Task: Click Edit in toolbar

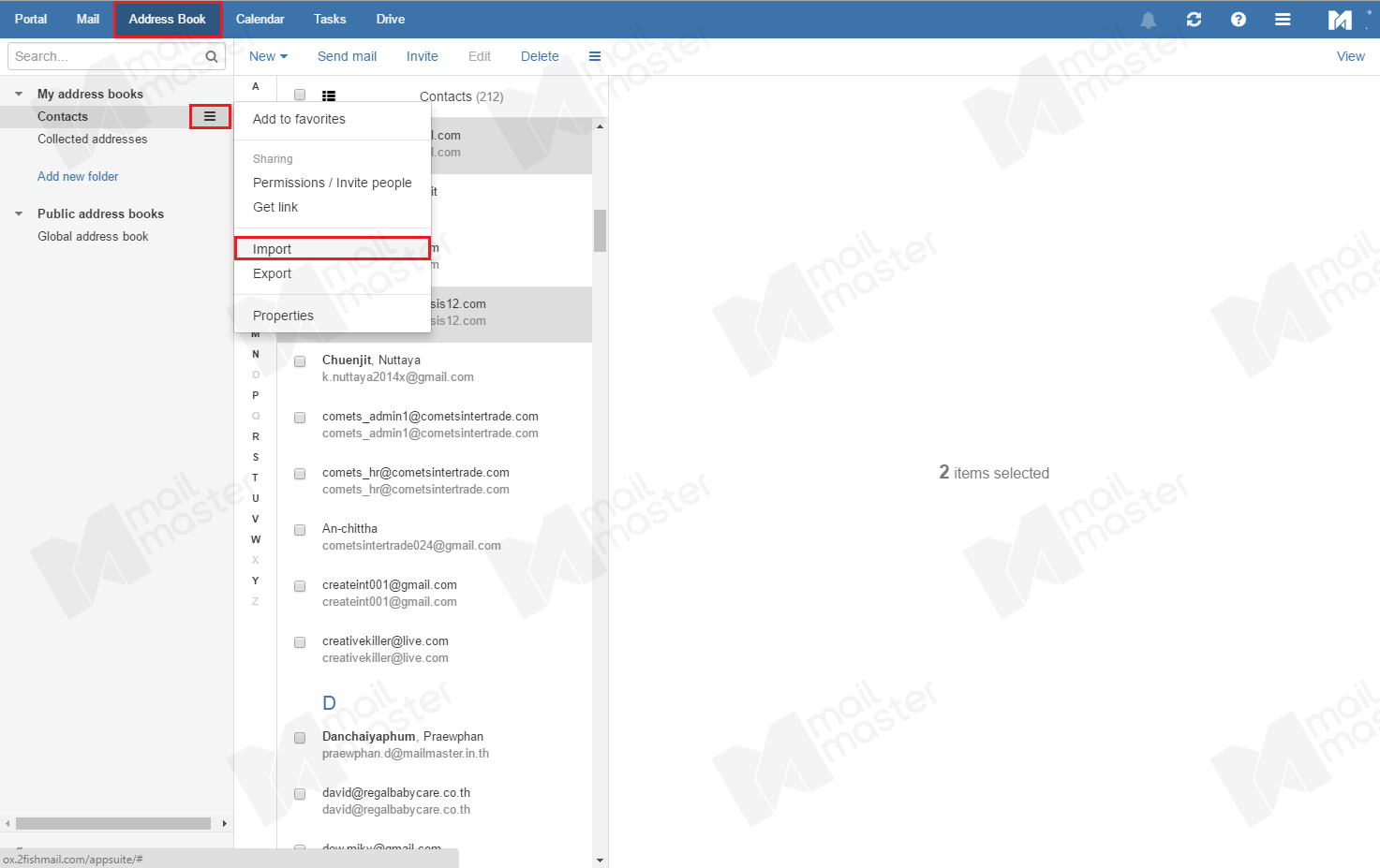Action: click(x=480, y=56)
